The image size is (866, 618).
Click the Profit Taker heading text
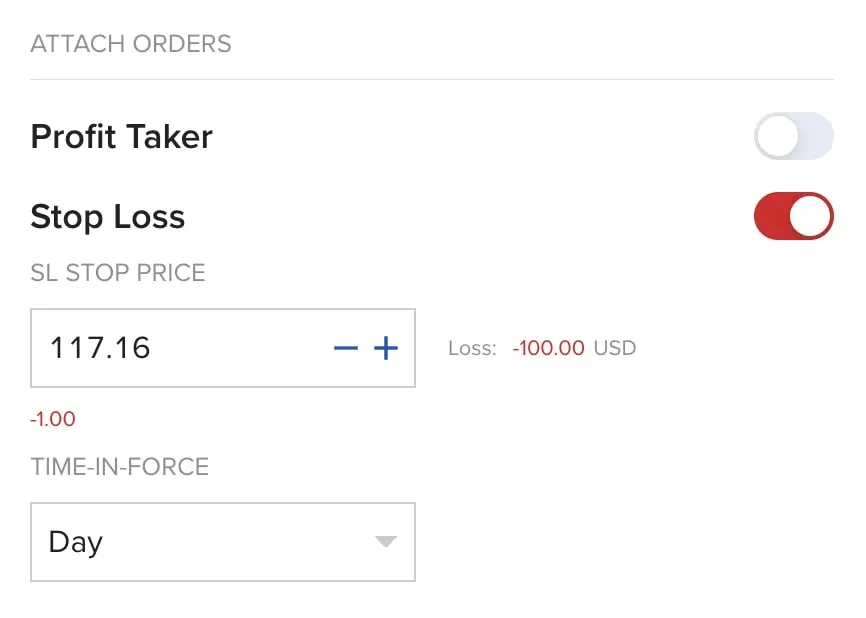[x=121, y=136]
